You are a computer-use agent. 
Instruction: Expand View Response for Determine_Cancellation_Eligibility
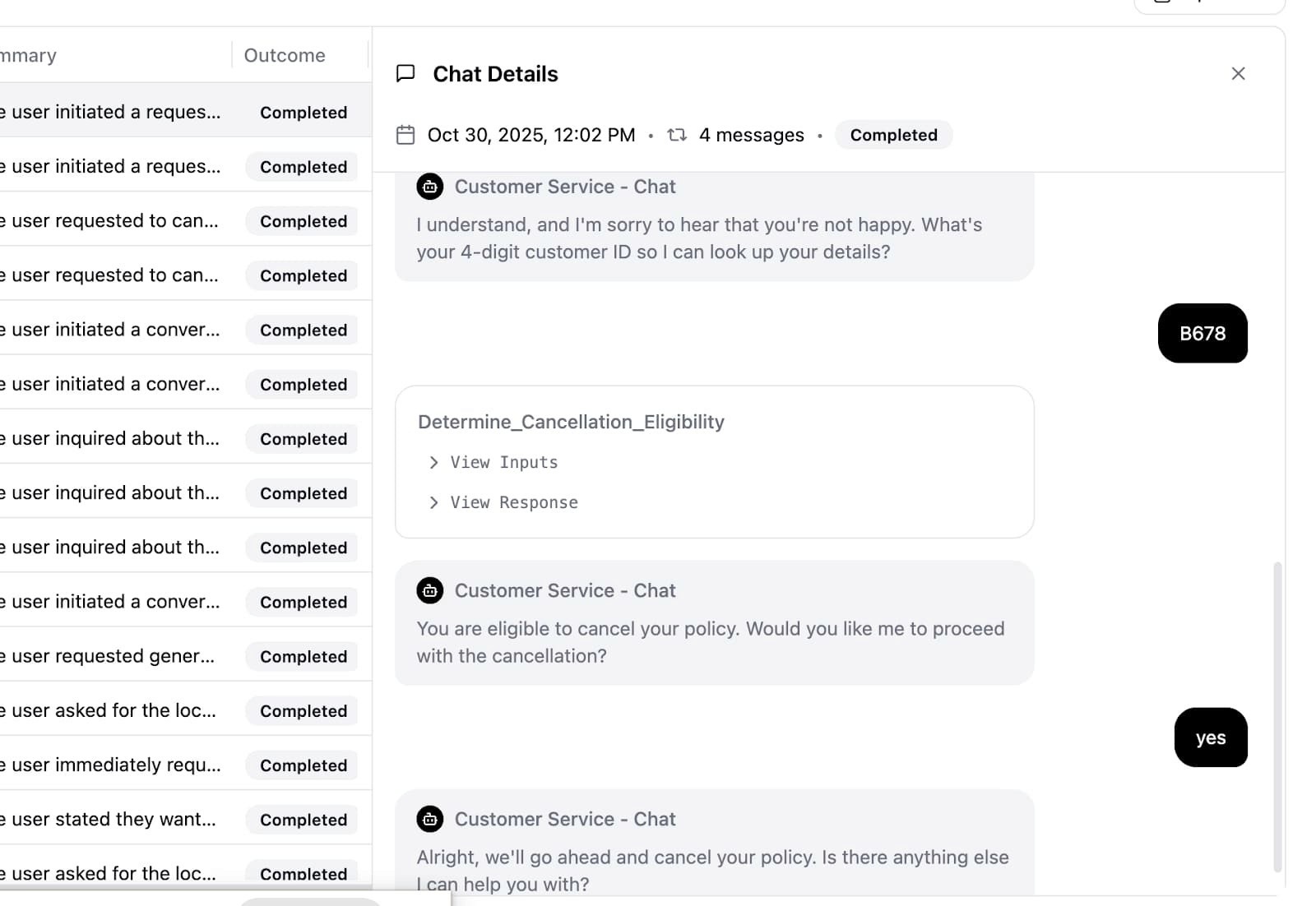click(513, 502)
